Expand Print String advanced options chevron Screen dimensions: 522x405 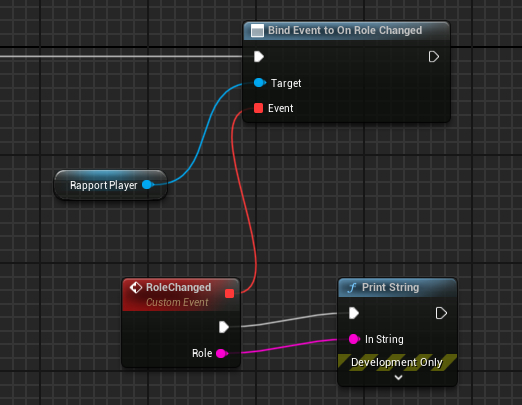(398, 378)
